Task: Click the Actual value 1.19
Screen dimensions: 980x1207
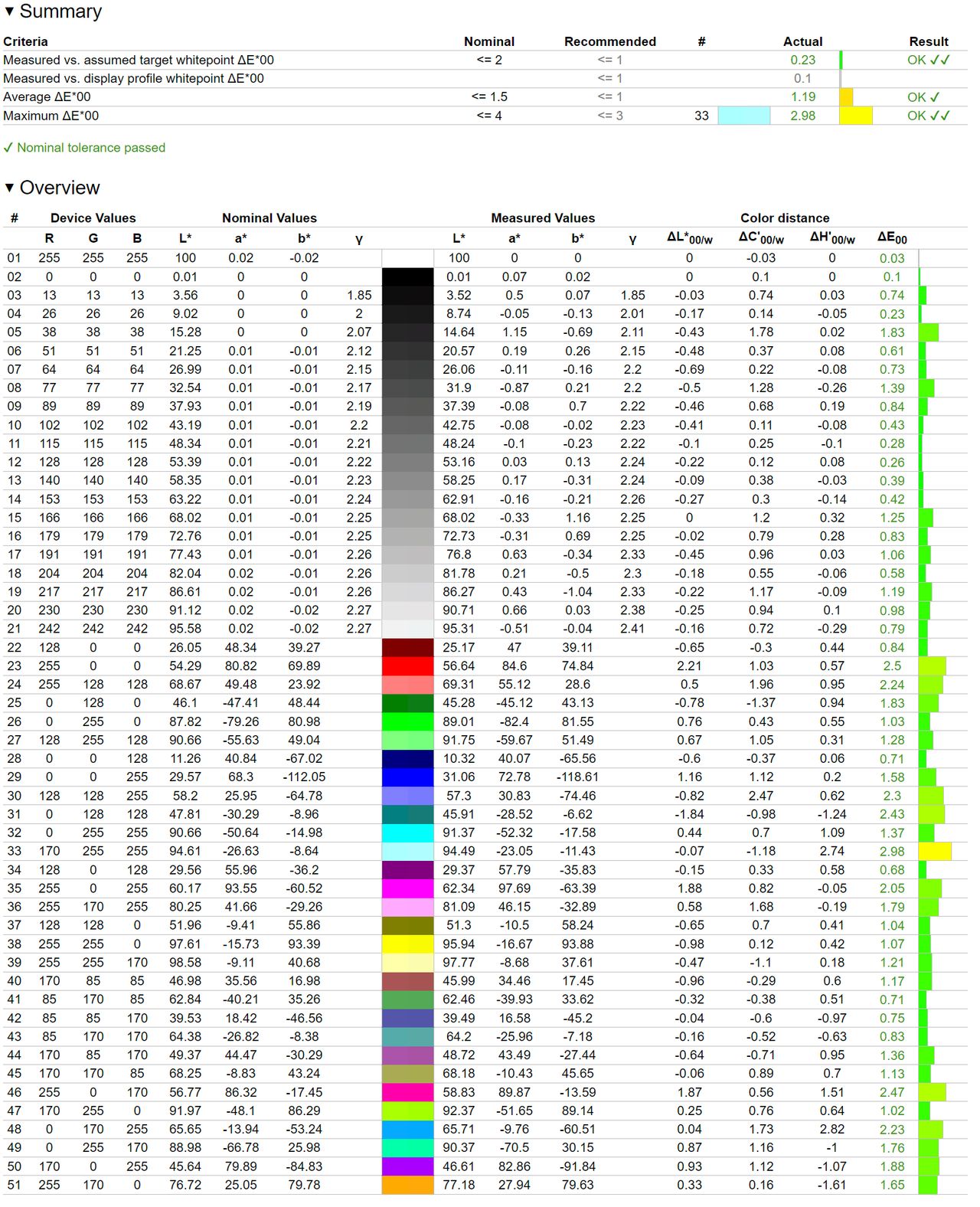Action: 802,96
